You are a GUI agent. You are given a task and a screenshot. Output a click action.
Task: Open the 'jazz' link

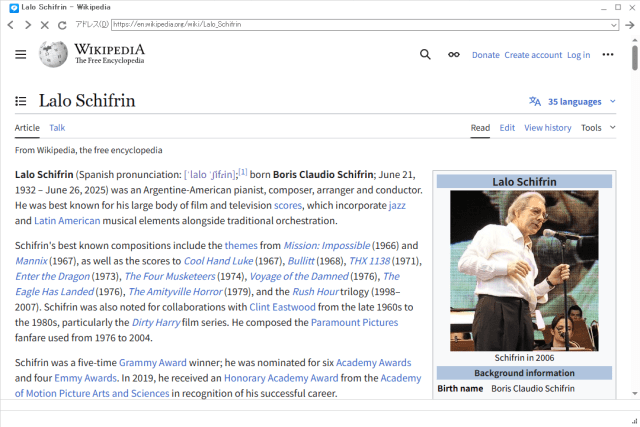click(397, 205)
